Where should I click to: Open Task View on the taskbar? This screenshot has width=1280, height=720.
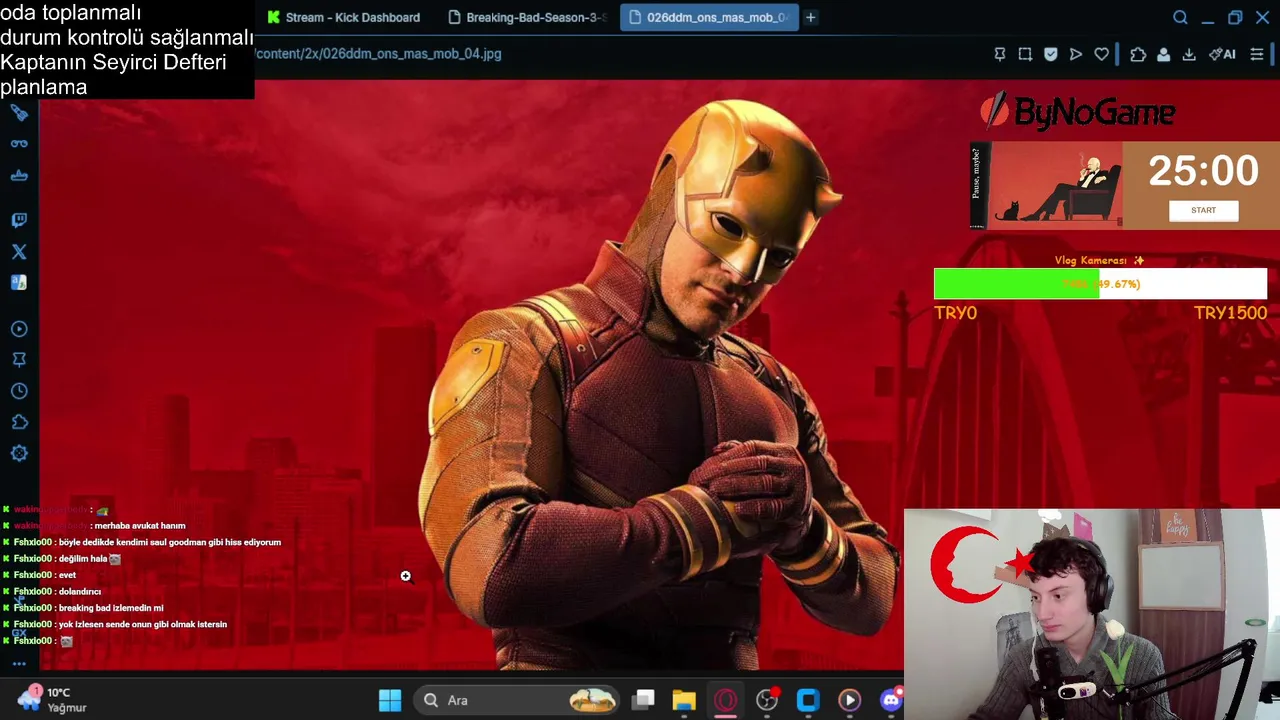[643, 700]
